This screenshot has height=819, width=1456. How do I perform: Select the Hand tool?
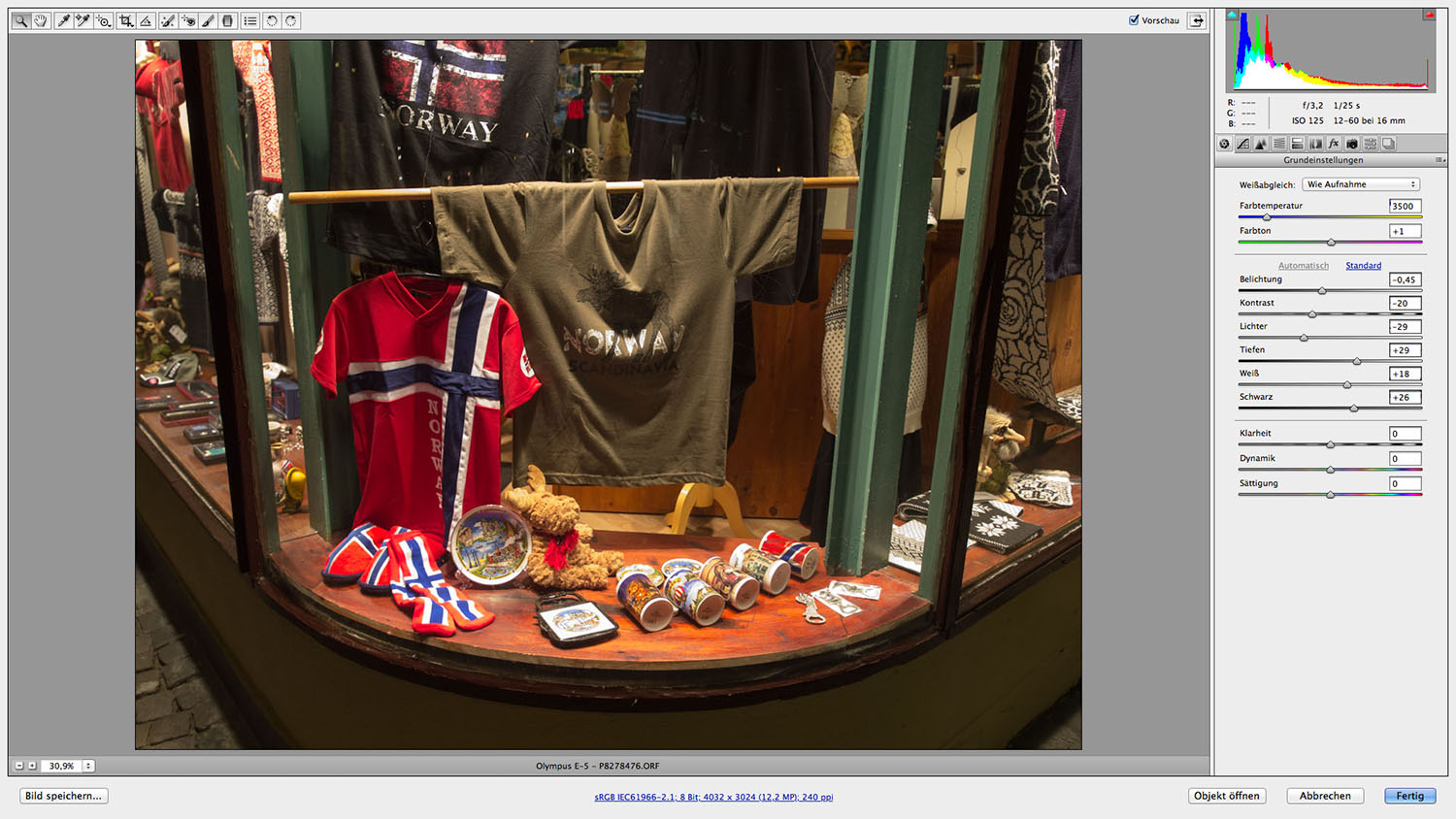41,20
